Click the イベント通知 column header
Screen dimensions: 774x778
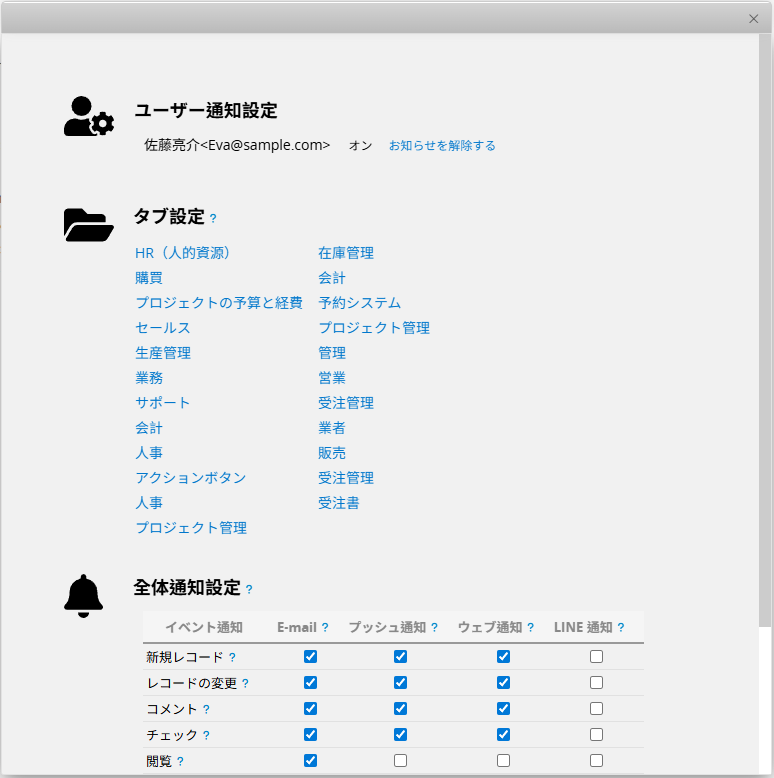(204, 627)
